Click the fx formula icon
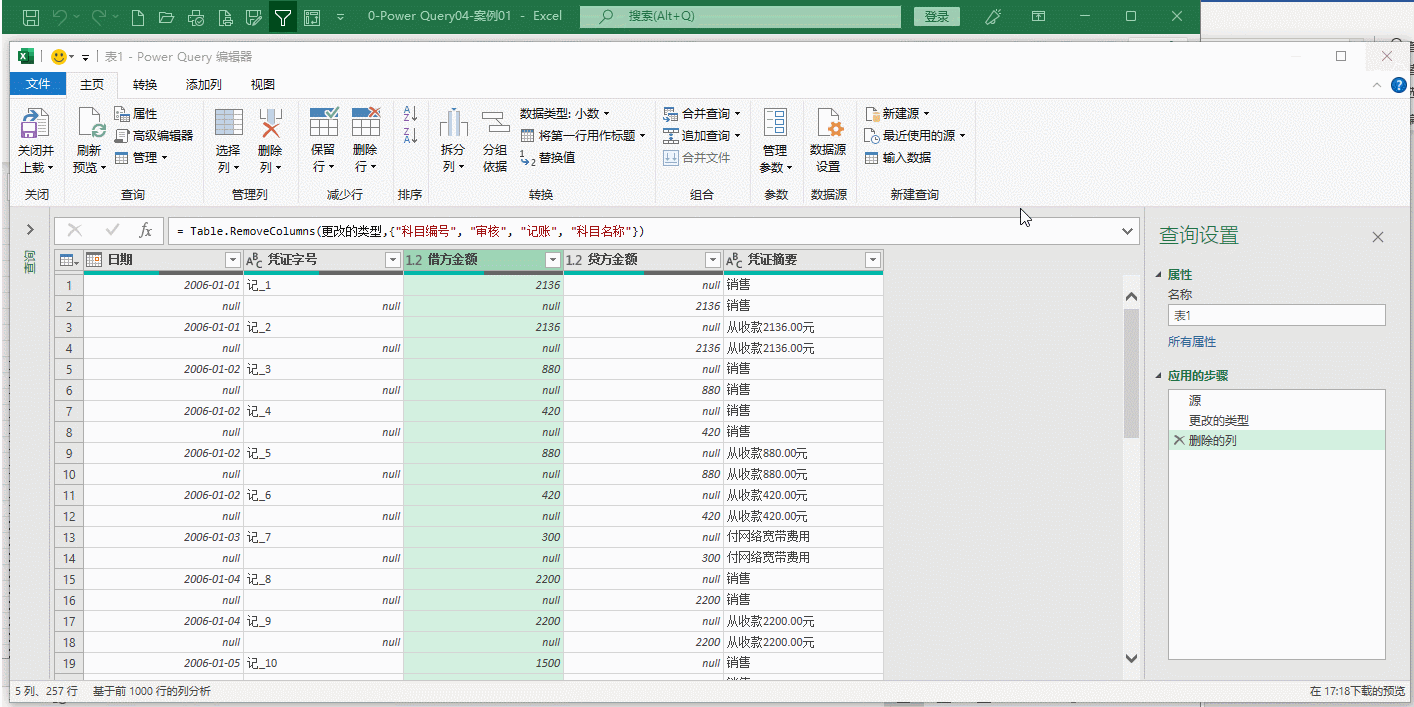This screenshot has height=707, width=1414. tap(145, 231)
